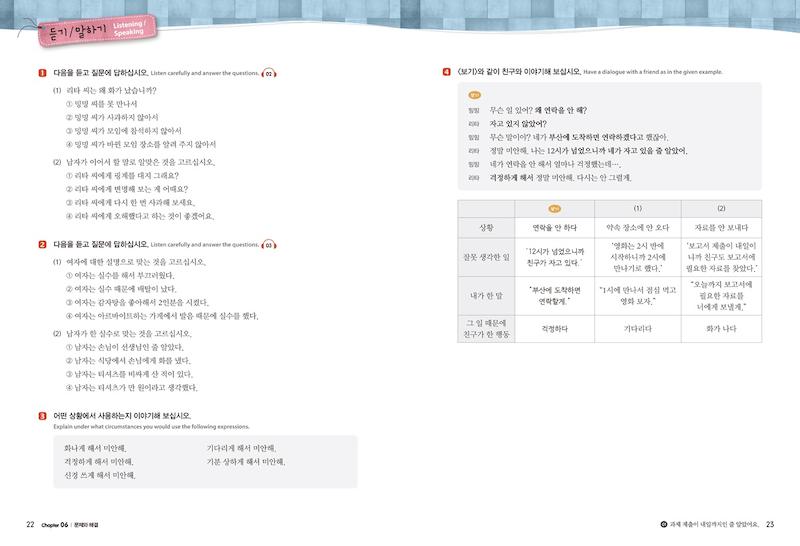Click the cell 12시가 넘었으니까 친구가 자고 있다
The width and height of the screenshot is (800, 546).
[x=555, y=257]
